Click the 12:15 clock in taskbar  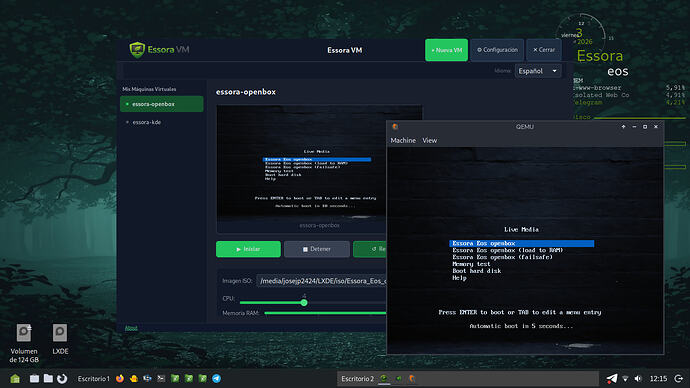[658, 378]
